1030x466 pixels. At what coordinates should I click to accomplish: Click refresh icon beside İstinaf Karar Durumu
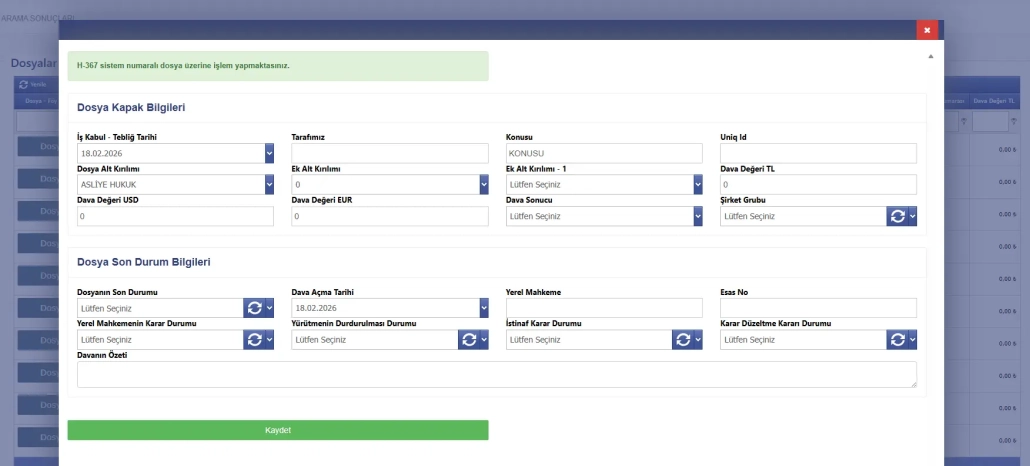(x=683, y=340)
